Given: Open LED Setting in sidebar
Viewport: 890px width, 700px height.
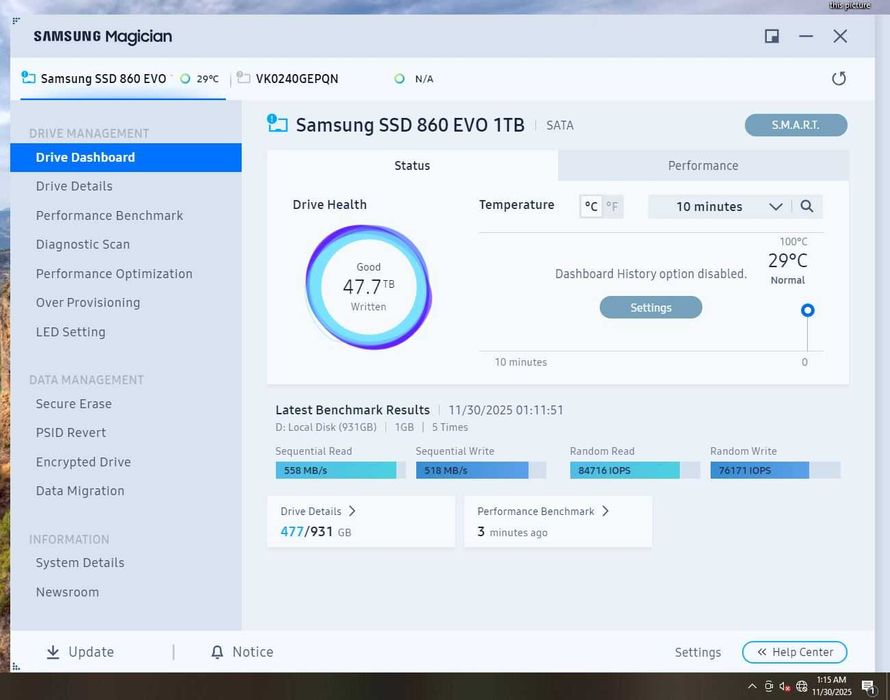Looking at the screenshot, I should coord(70,332).
